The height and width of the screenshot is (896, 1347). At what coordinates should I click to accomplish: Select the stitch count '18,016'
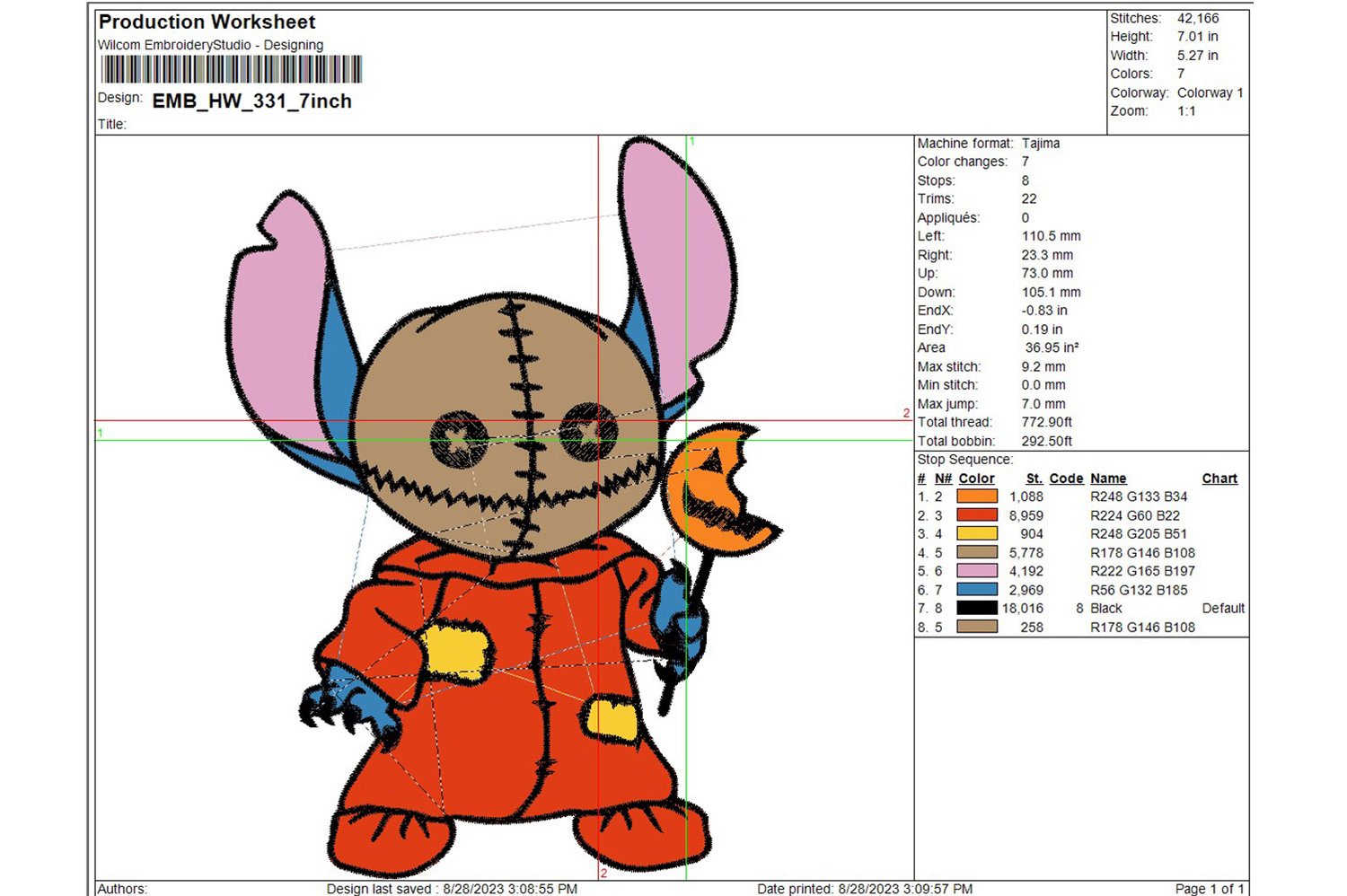[1023, 608]
